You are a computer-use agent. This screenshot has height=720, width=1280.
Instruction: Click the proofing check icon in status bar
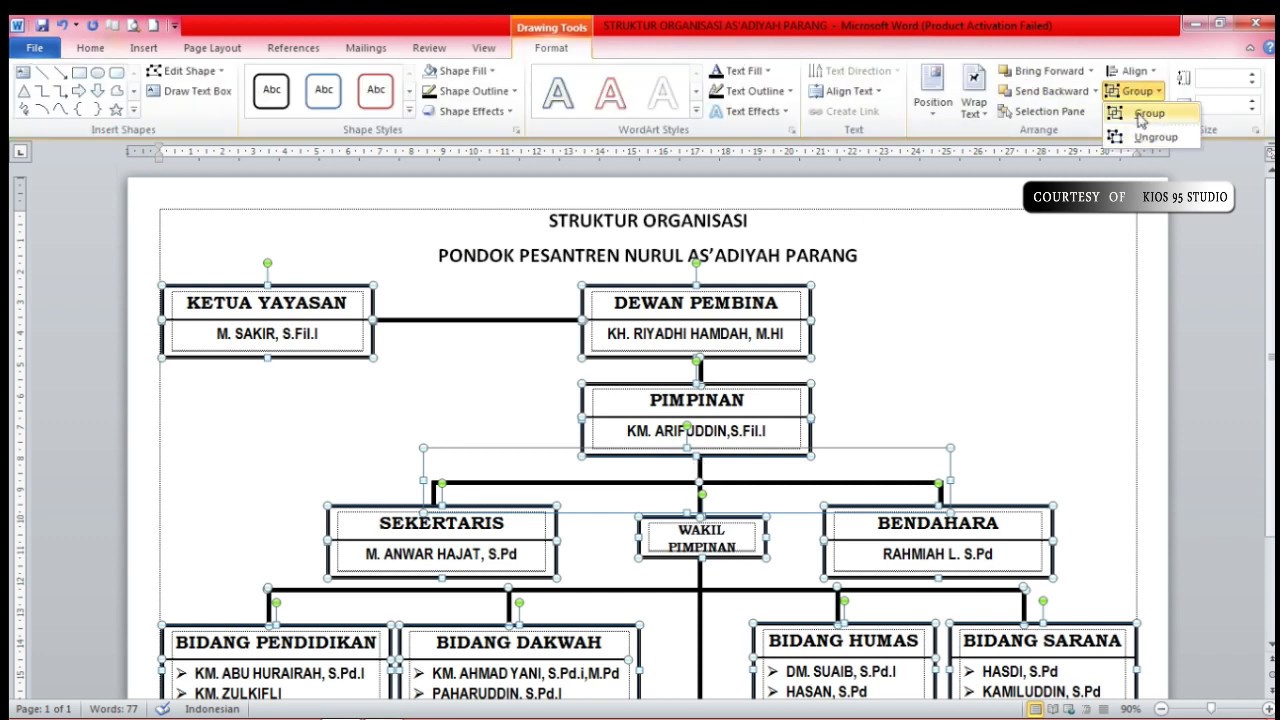point(163,709)
